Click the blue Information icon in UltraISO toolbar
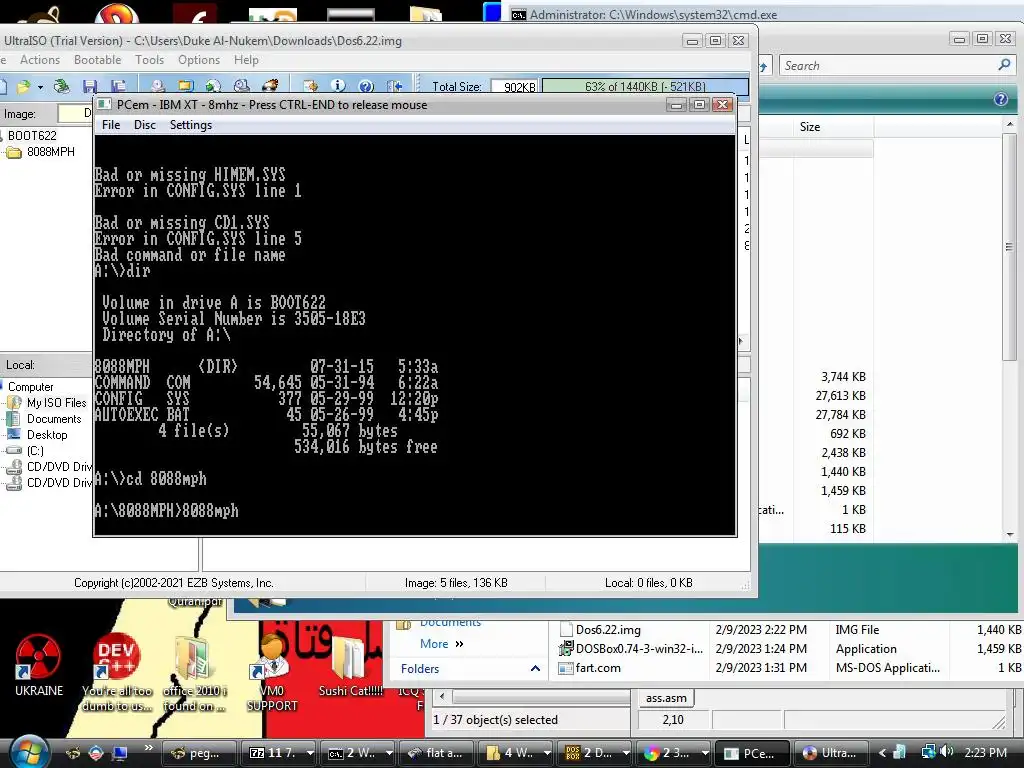The image size is (1024, 768). tap(338, 86)
